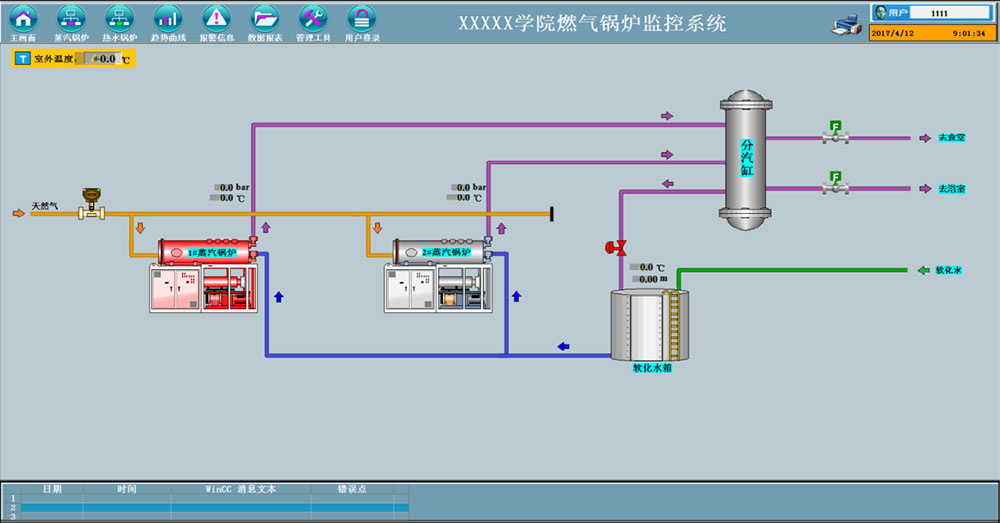Click the flow meter on 去食堂 line
1000x523 pixels.
tap(835, 132)
